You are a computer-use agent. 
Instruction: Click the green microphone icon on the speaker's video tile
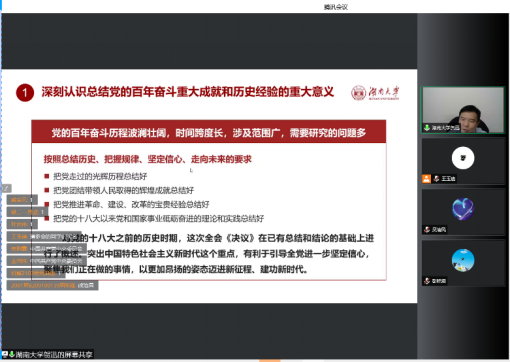[427, 128]
